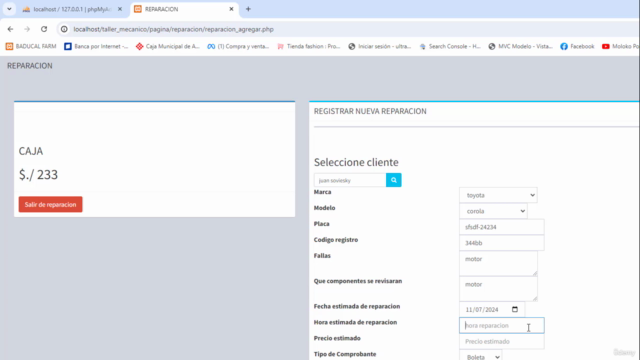Open tab search chevron at top left
640x360 pixels.
tap(9, 9)
